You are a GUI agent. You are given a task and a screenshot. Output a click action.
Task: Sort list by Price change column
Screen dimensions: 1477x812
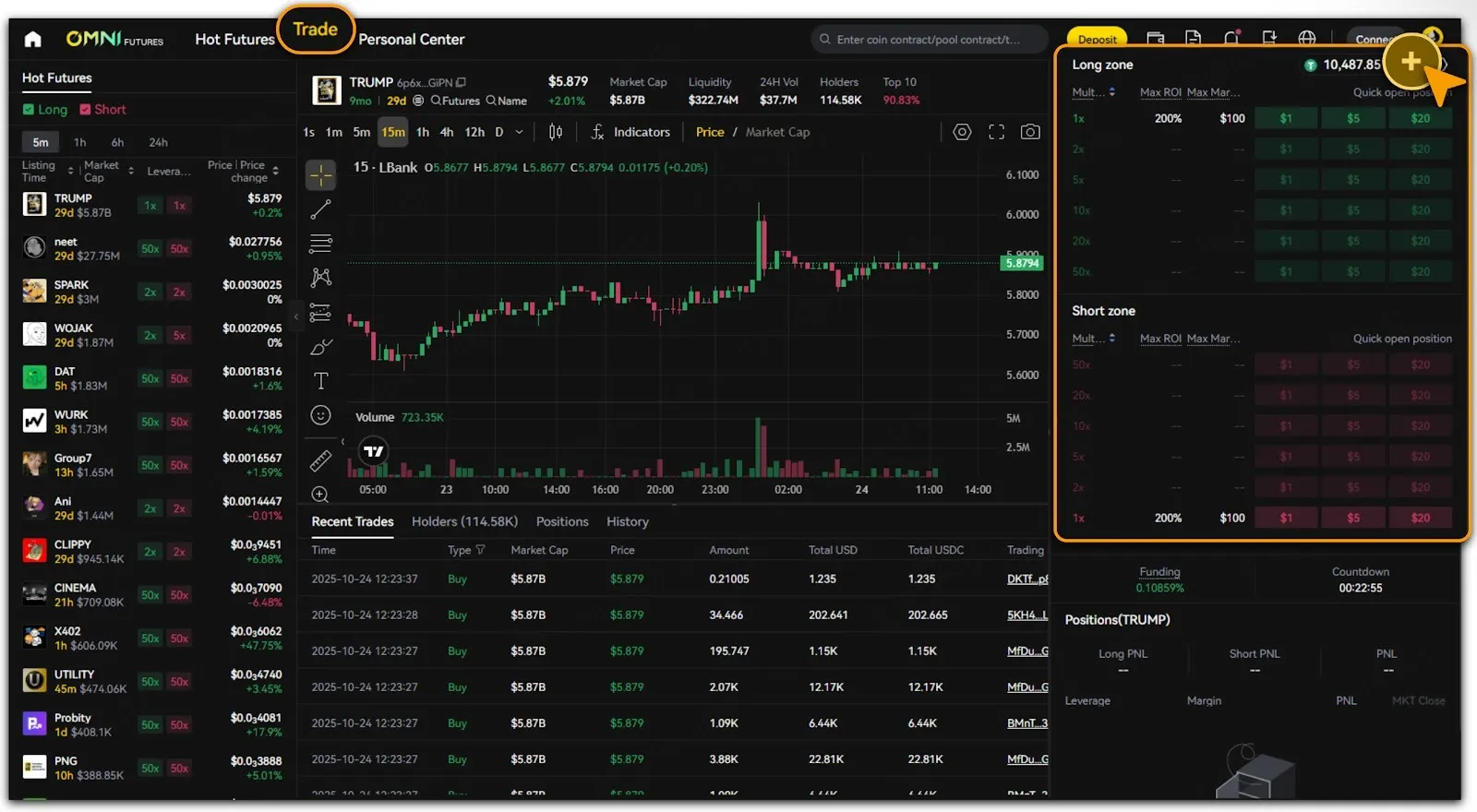coord(275,171)
